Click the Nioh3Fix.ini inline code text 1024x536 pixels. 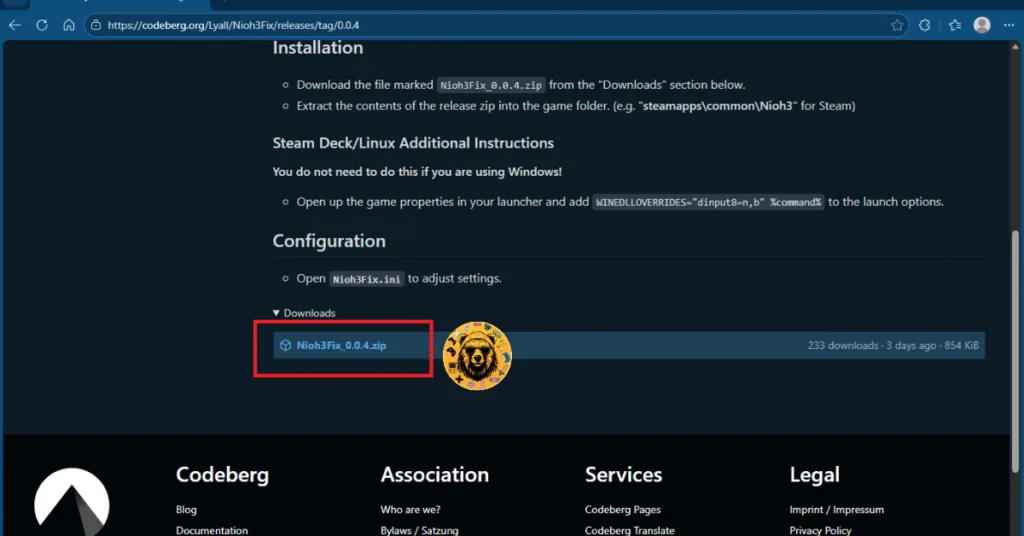click(x=366, y=279)
